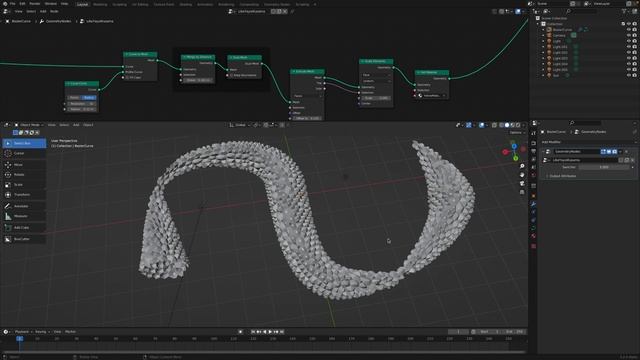Open the Render menu
The height and width of the screenshot is (360, 640).
tap(35, 4)
